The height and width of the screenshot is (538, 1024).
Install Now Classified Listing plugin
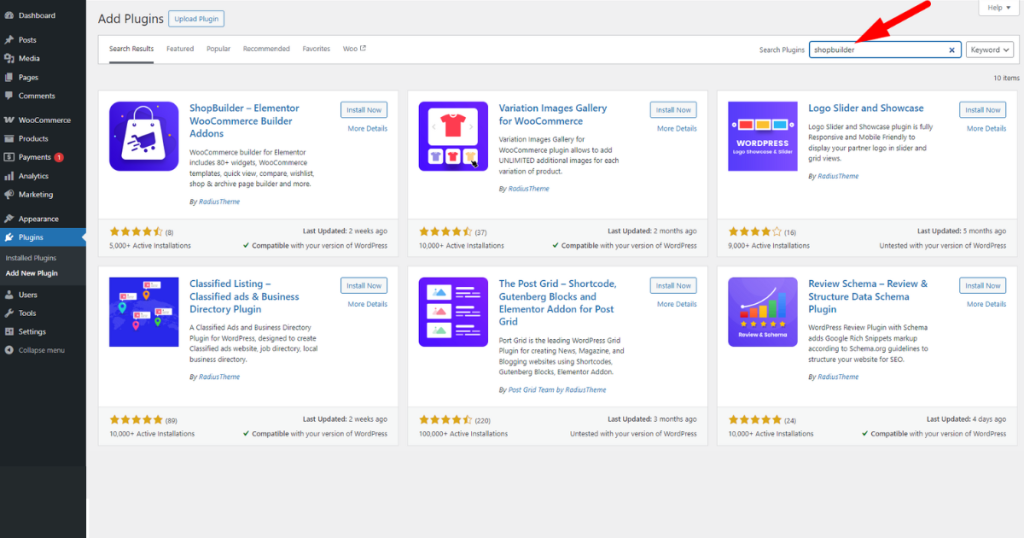click(x=364, y=285)
